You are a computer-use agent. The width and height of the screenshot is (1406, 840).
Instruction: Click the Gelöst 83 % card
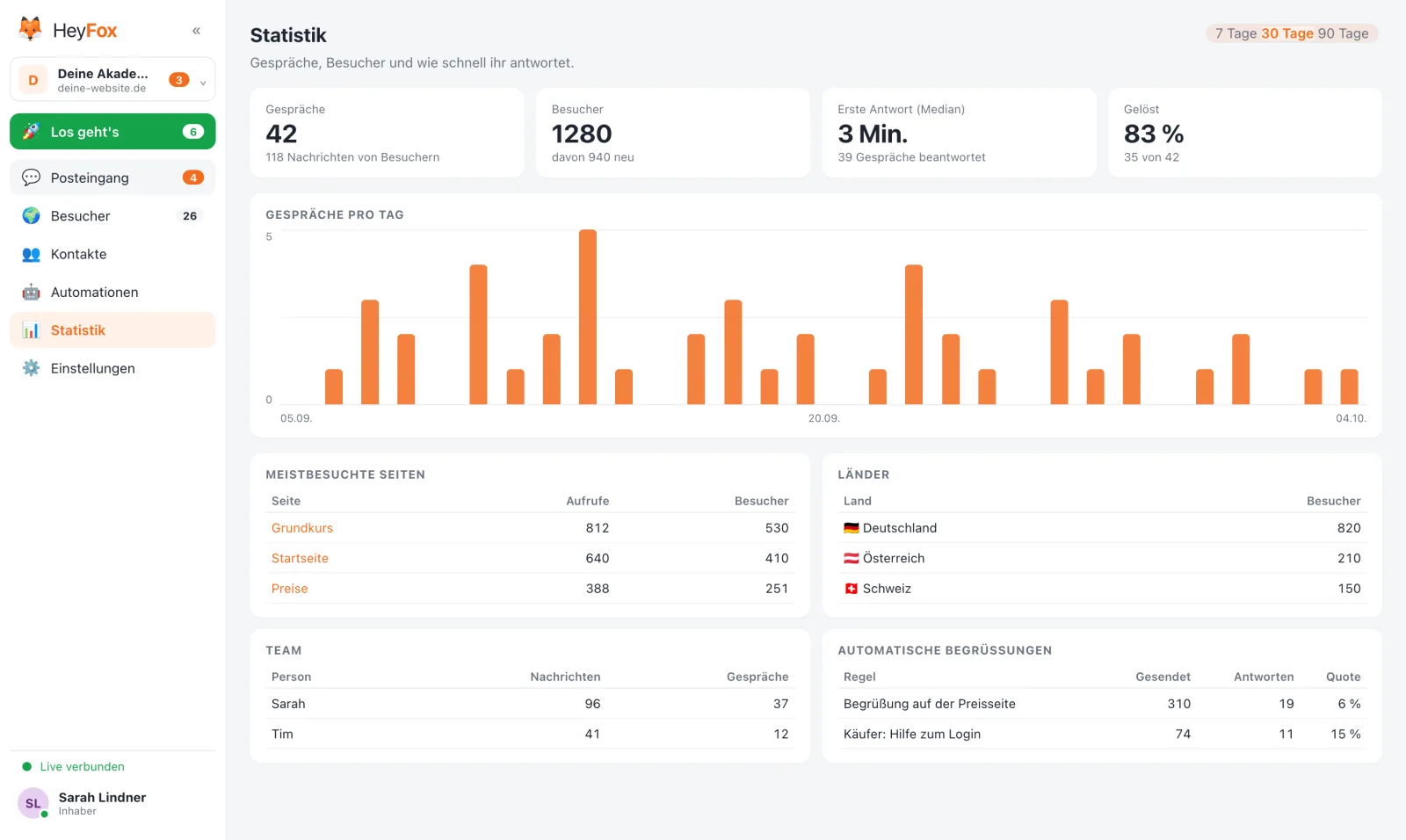click(x=1245, y=133)
